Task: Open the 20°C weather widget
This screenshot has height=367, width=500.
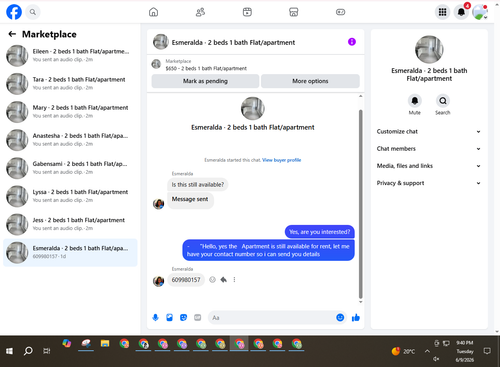Action: click(403, 351)
